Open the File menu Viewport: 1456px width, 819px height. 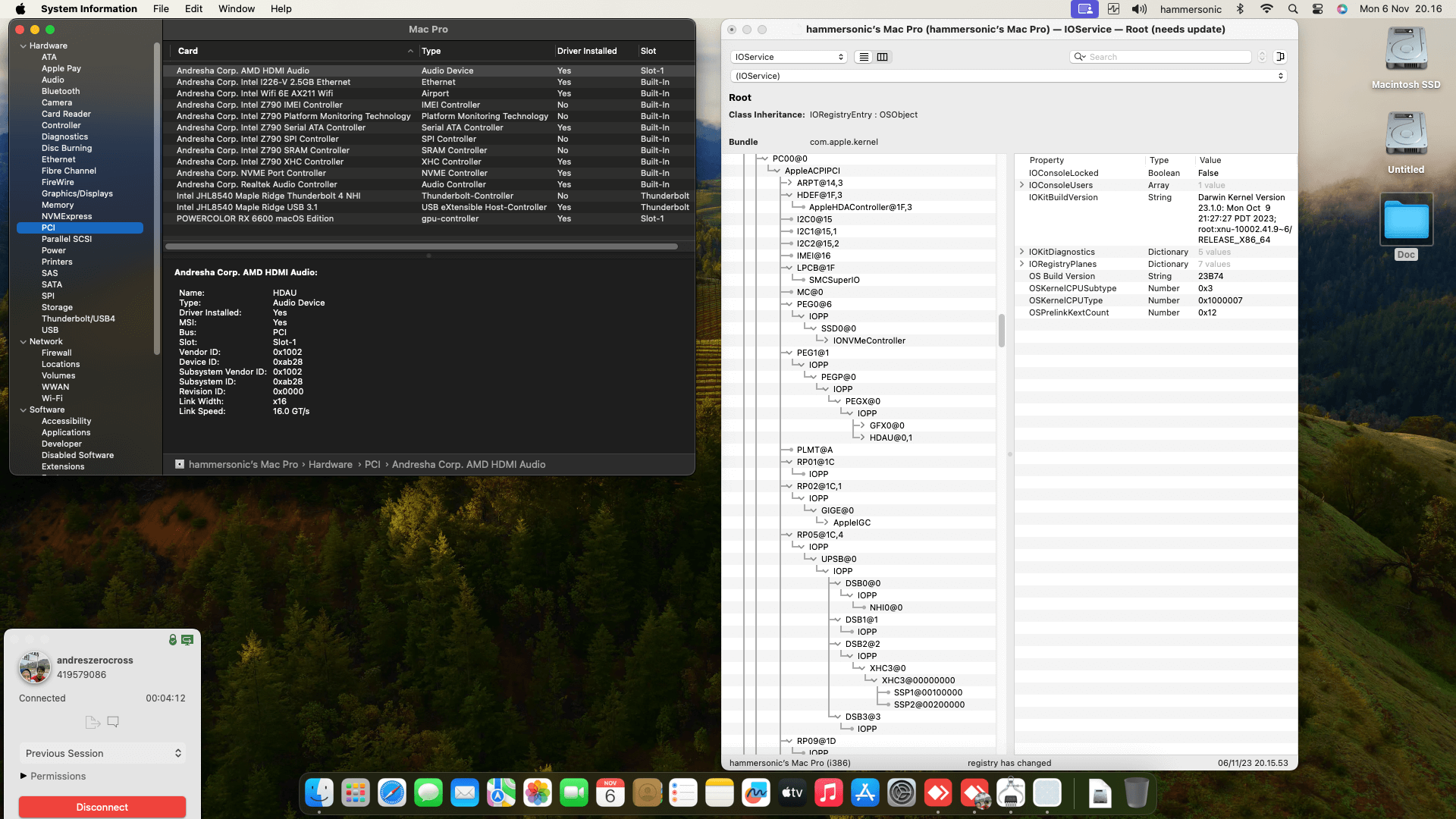tap(161, 9)
